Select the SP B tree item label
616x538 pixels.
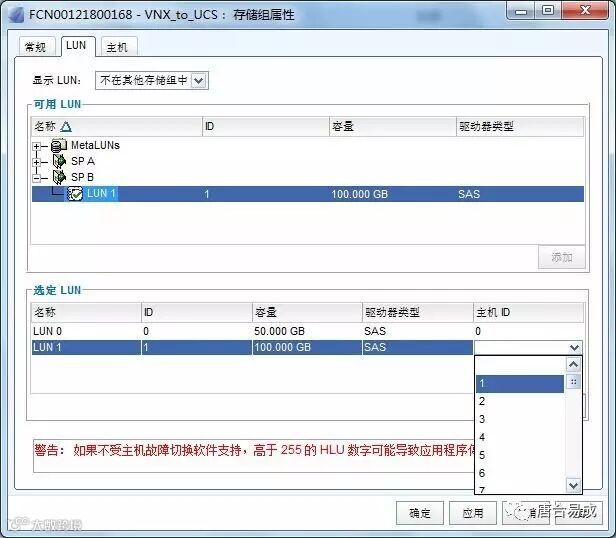click(x=82, y=177)
